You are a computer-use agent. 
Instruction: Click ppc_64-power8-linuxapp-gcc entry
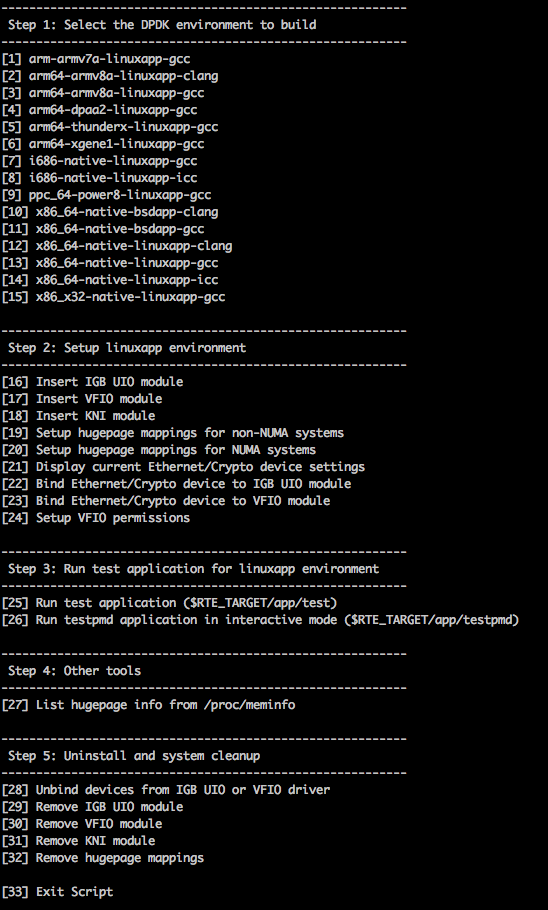(106, 194)
